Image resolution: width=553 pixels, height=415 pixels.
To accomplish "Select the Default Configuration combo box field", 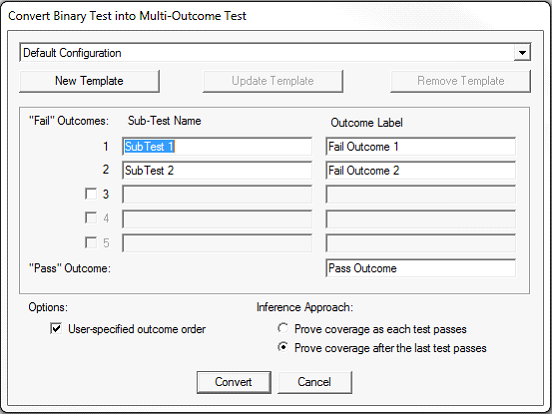I will (275, 53).
